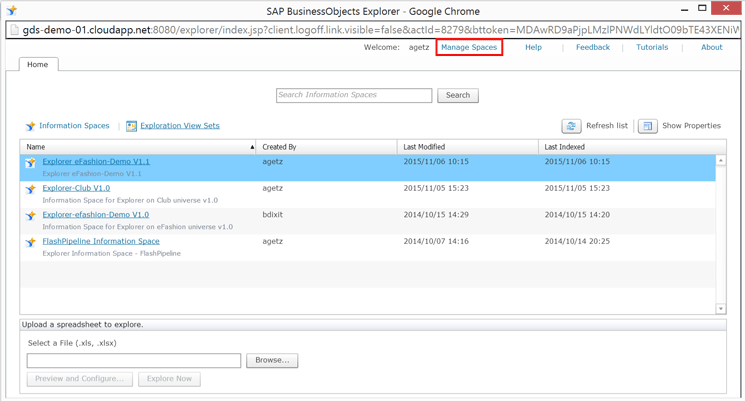Maximize the Chrome window

(x=702, y=8)
